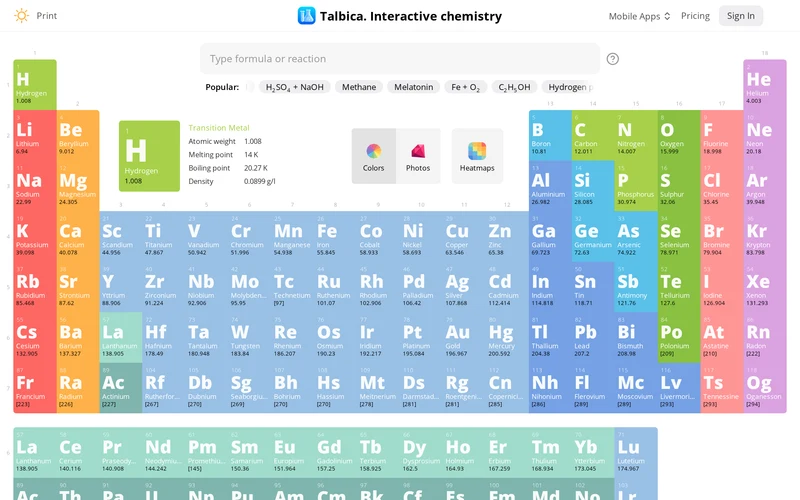Open the help question mark icon
Screen dimensions: 800x500
pyautogui.click(x=612, y=59)
